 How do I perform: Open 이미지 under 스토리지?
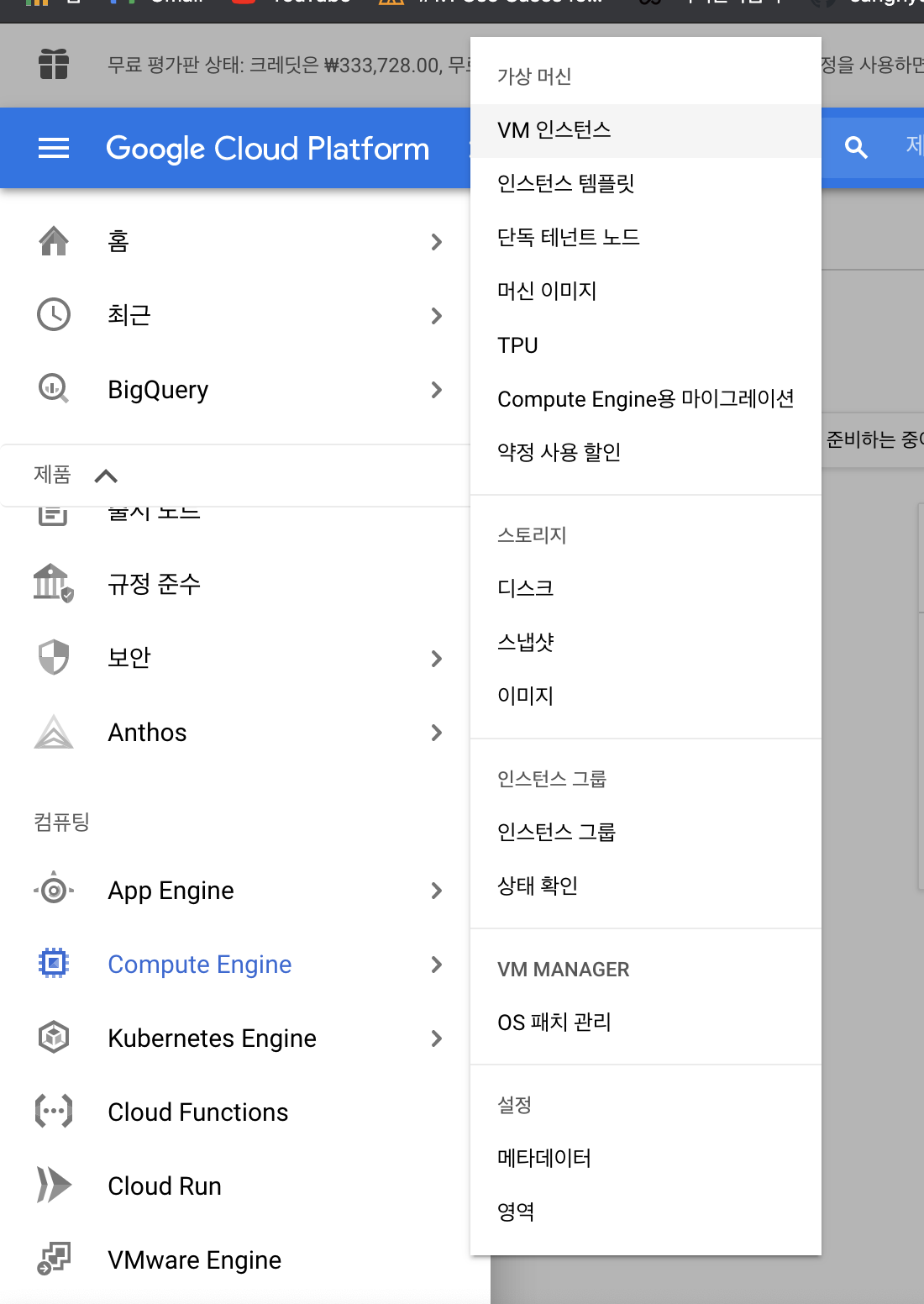coord(646,696)
